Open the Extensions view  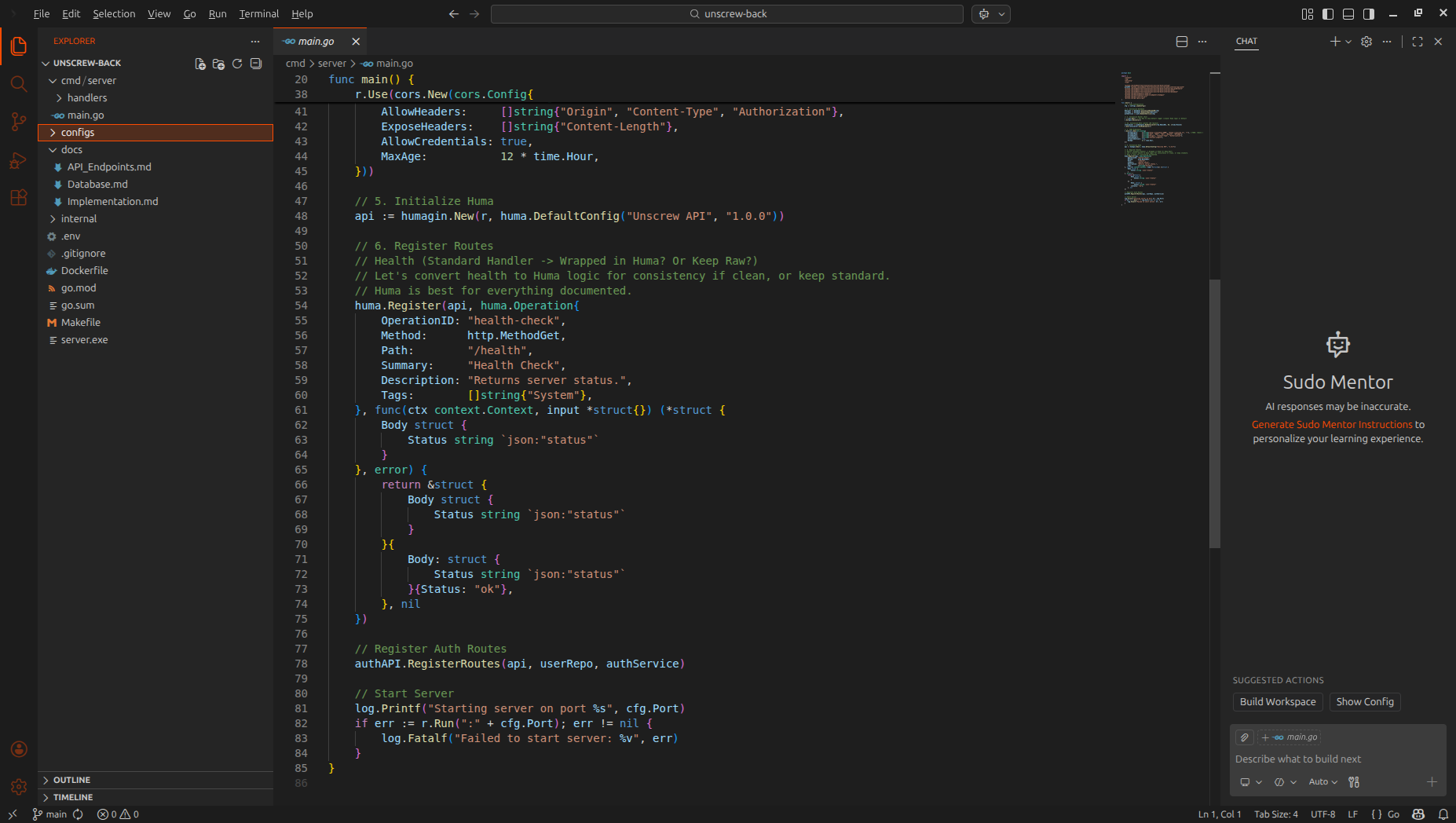[x=19, y=198]
